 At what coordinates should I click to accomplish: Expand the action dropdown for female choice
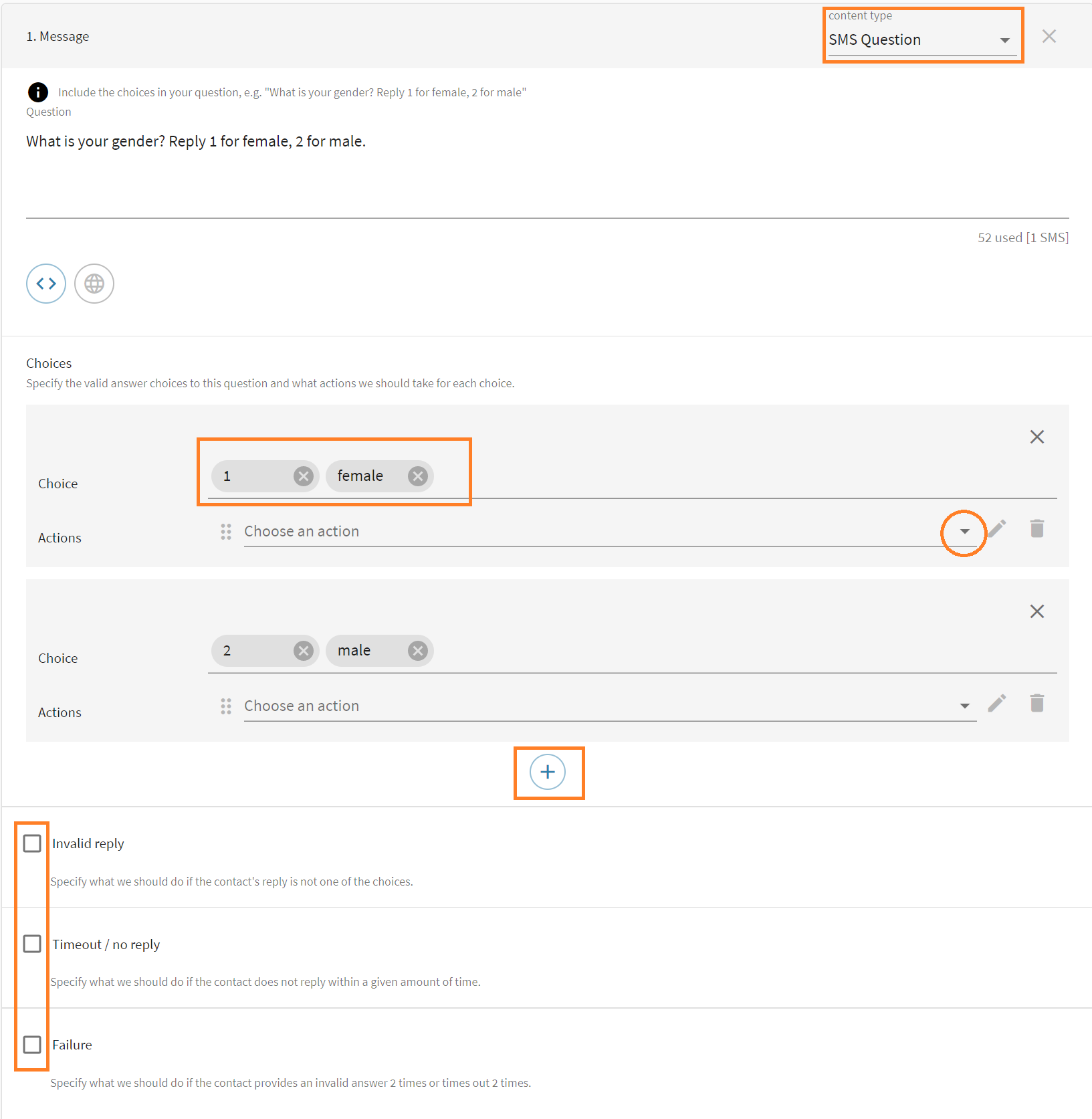tap(964, 532)
